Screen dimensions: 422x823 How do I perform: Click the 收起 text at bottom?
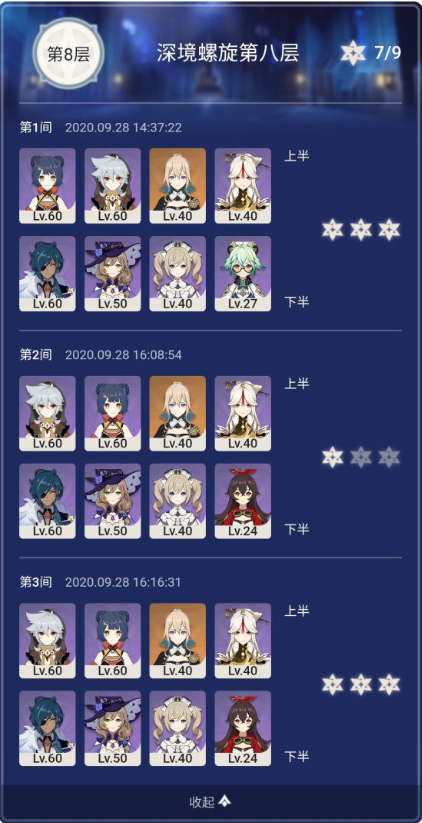[202, 802]
